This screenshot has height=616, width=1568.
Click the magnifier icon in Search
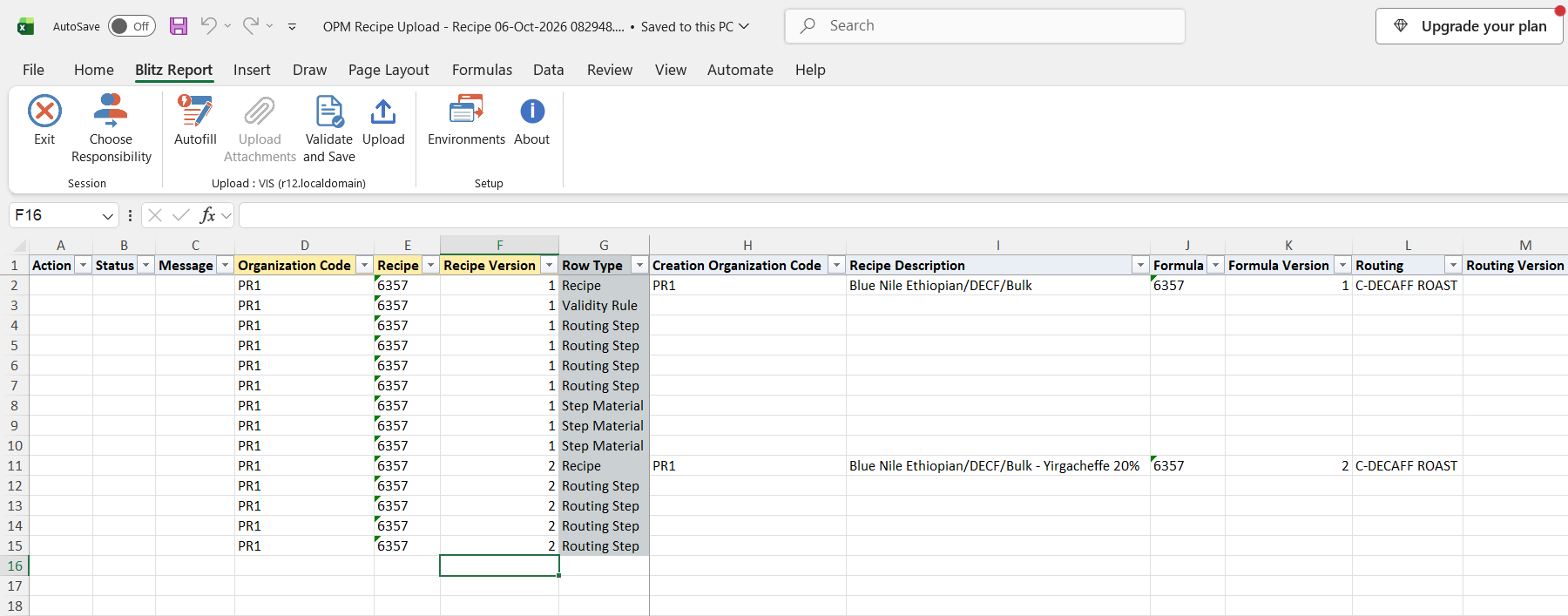pyautogui.click(x=808, y=26)
